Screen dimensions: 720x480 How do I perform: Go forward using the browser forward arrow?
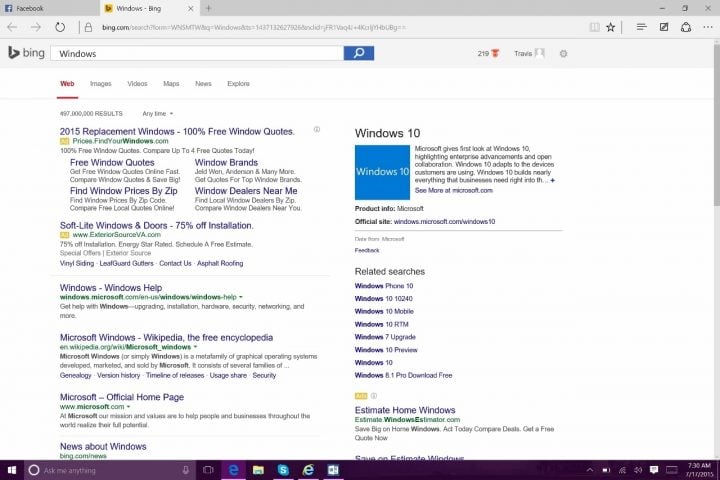pyautogui.click(x=36, y=27)
